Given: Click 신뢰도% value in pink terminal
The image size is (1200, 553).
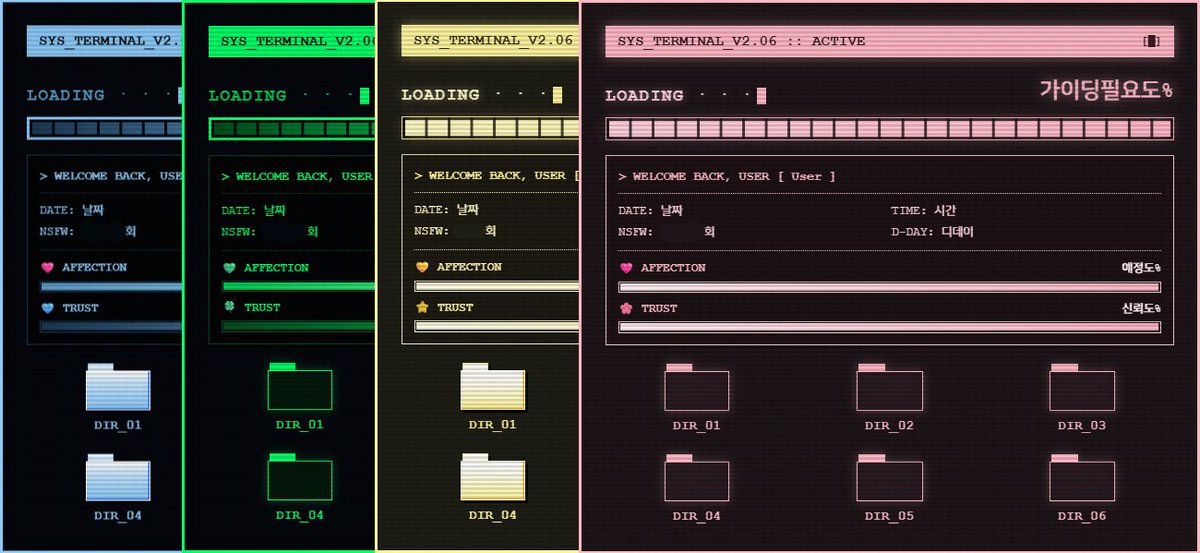Looking at the screenshot, I should pyautogui.click(x=1141, y=308).
